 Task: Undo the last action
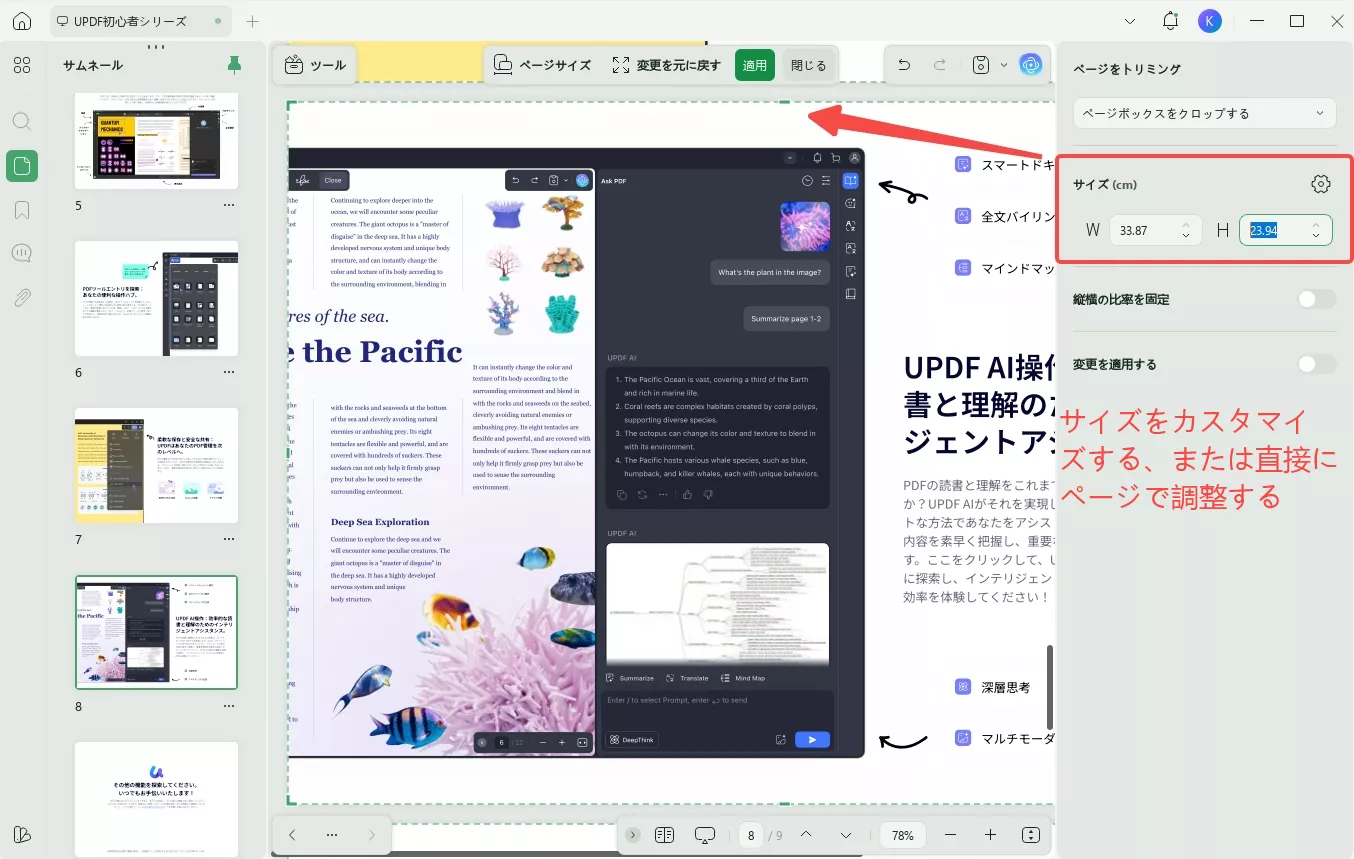click(x=904, y=65)
